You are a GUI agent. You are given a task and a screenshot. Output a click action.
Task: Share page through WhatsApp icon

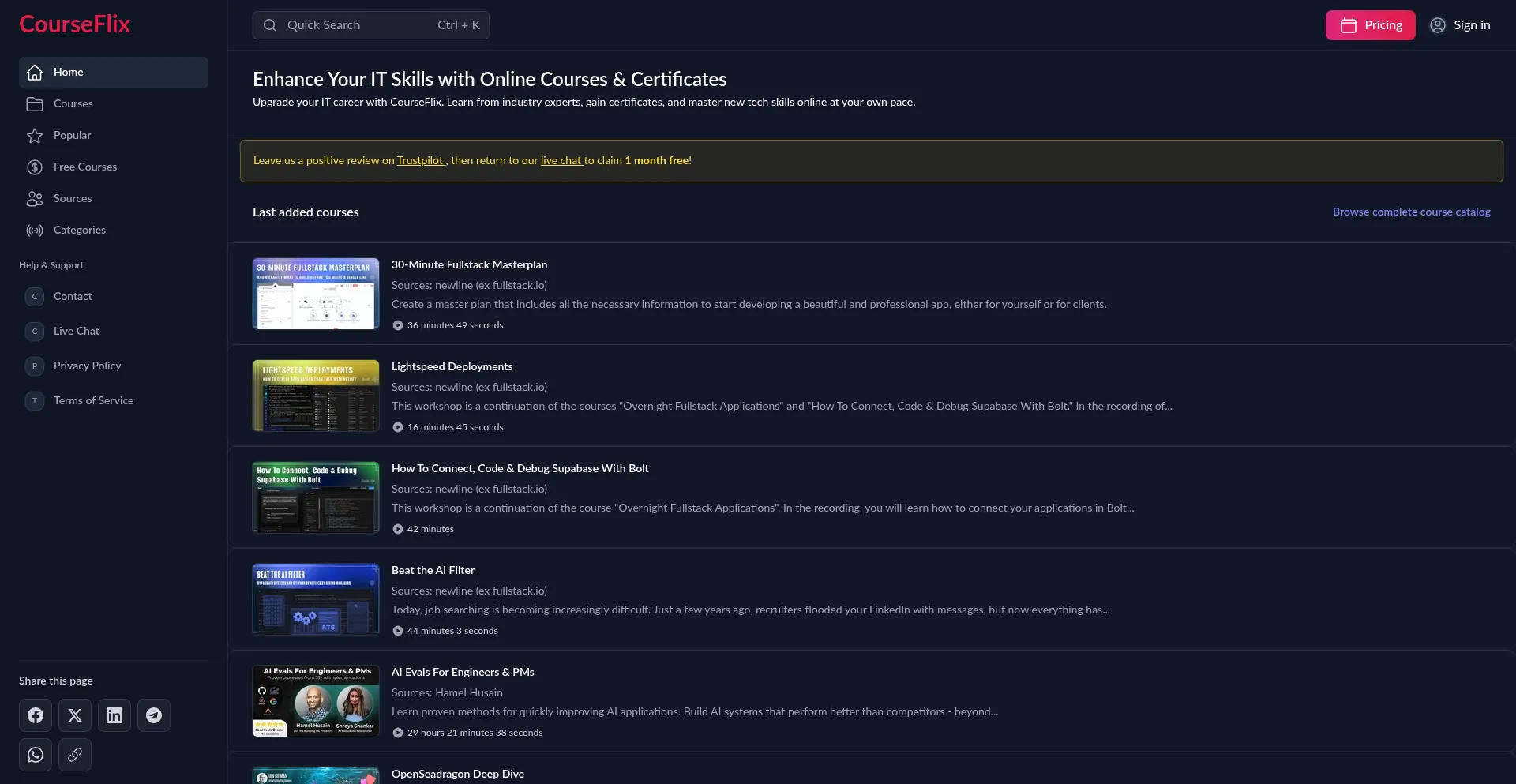click(x=36, y=755)
